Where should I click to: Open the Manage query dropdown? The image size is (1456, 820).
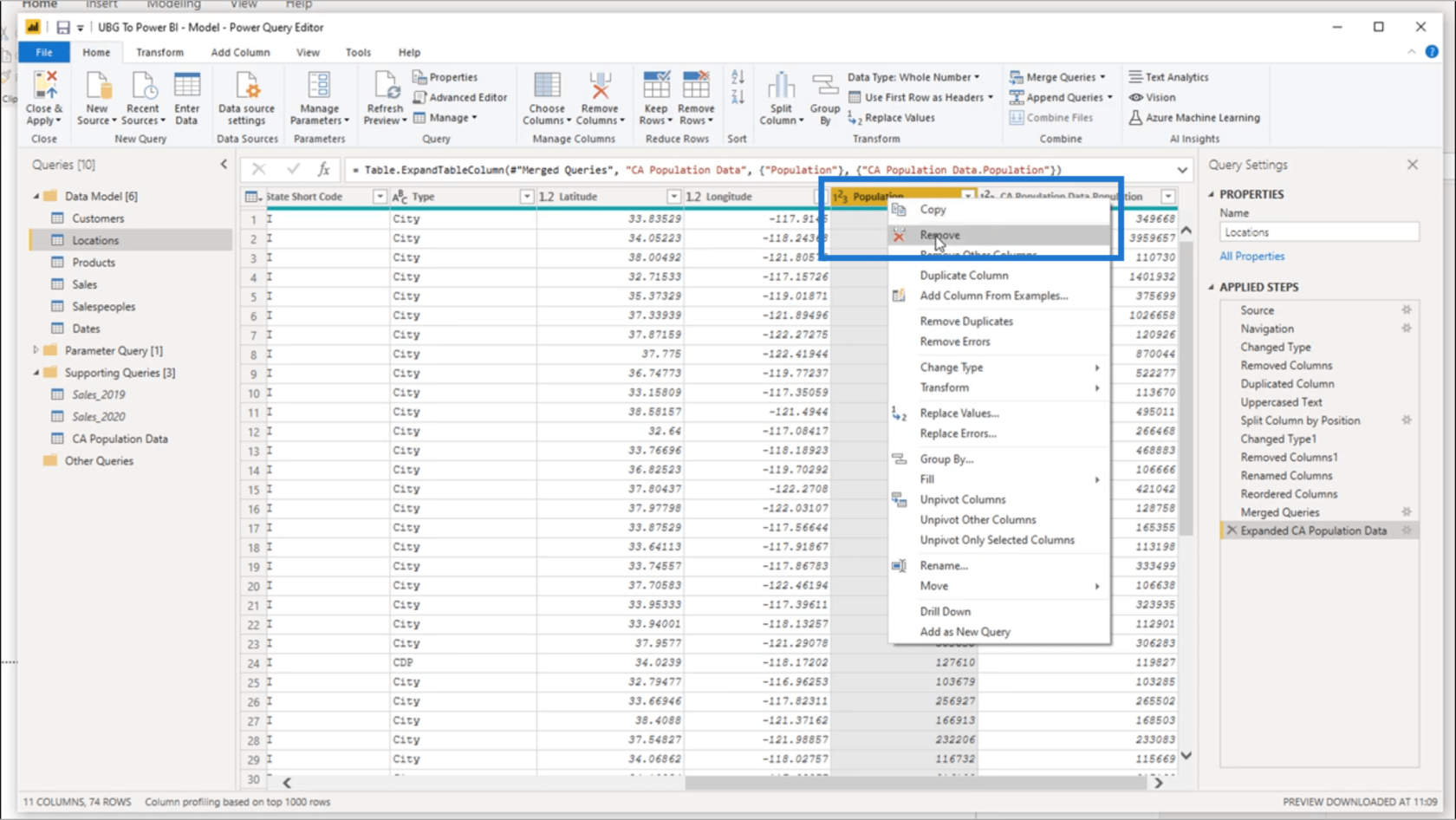(445, 118)
